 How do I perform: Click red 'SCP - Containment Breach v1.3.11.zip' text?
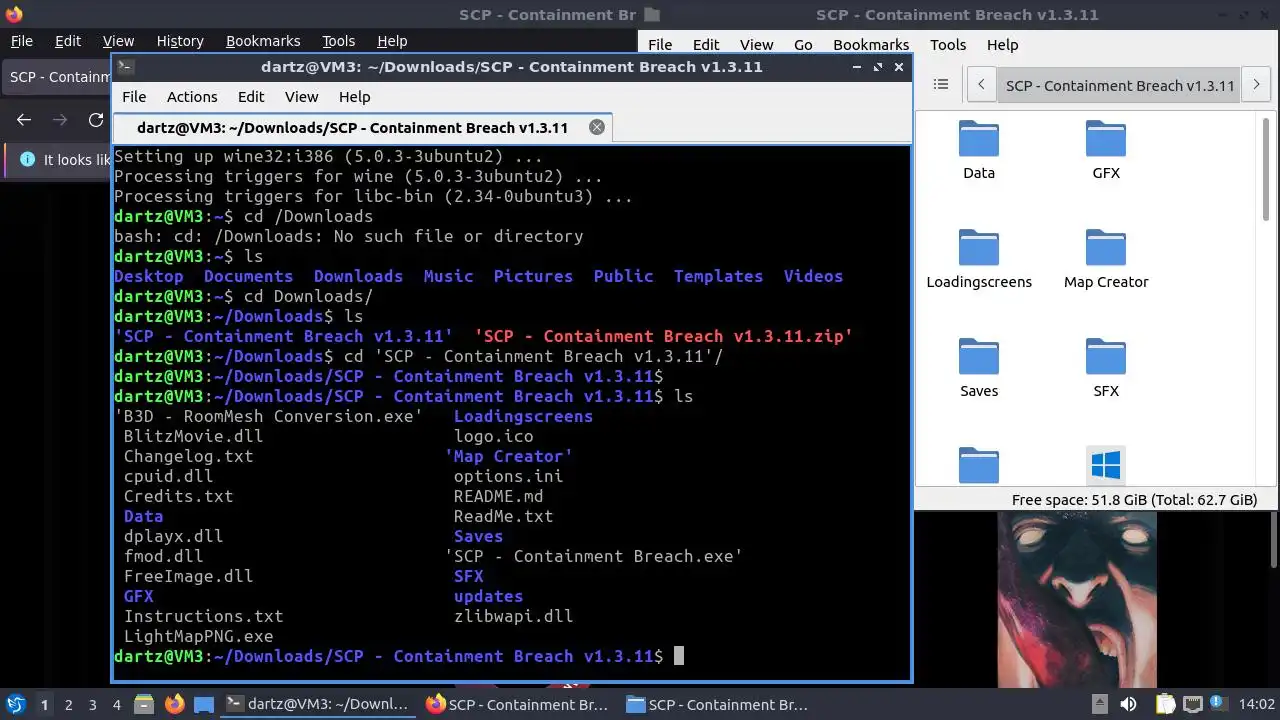[x=664, y=336]
